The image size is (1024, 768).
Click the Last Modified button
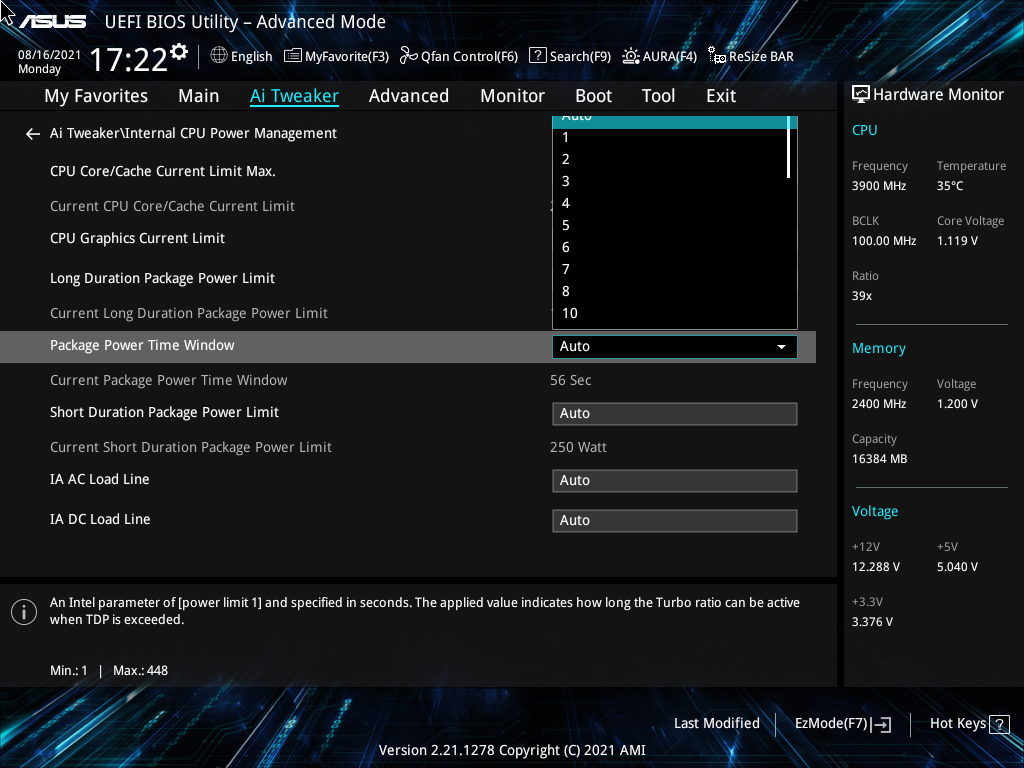[x=716, y=724]
